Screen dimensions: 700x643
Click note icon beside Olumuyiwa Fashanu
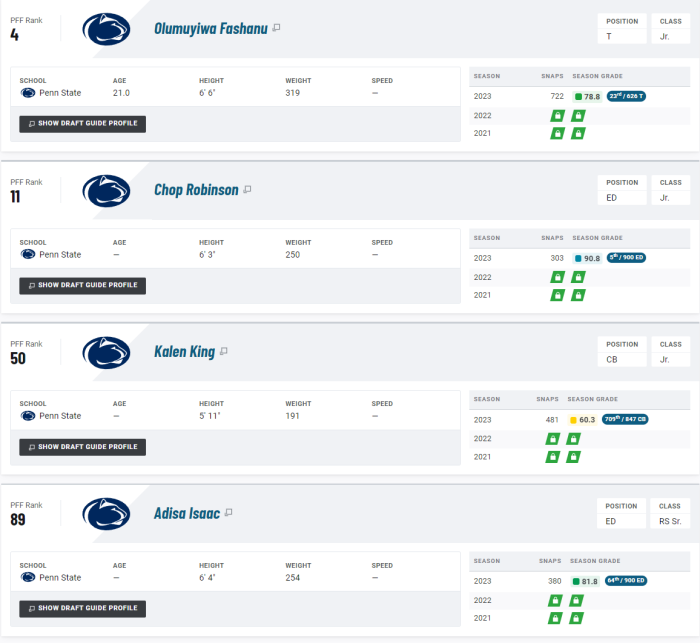pos(276,28)
